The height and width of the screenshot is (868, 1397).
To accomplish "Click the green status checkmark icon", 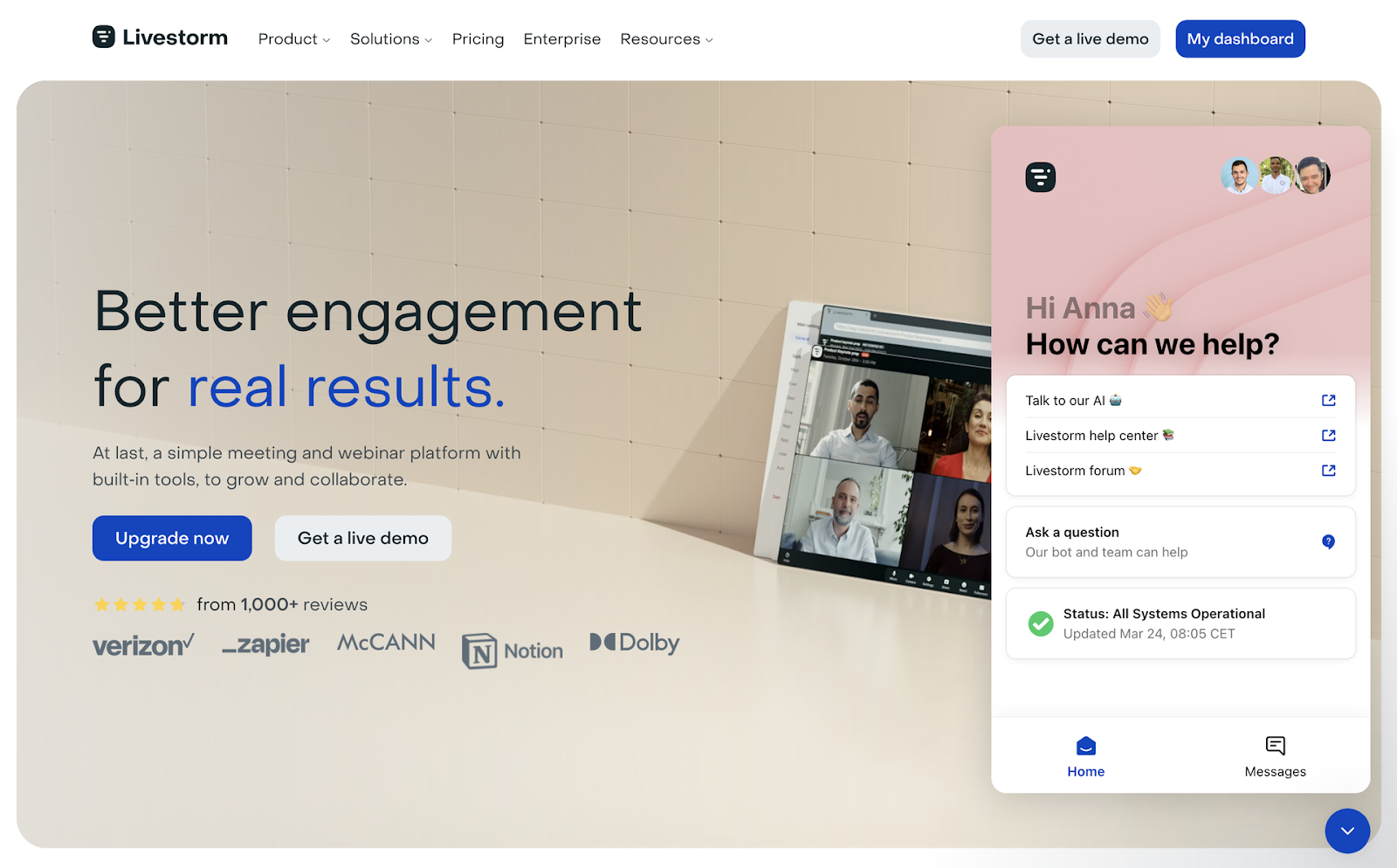I will pos(1040,623).
